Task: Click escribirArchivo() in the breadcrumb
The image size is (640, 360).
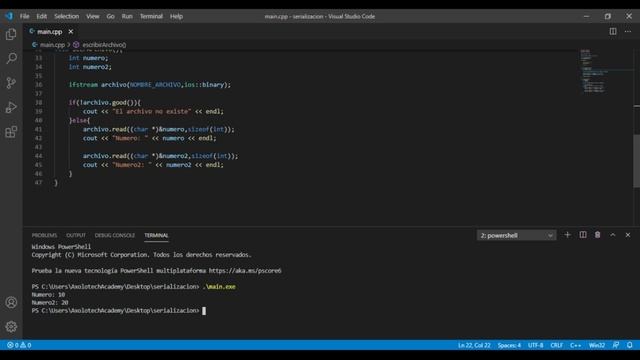Action: 104,45
